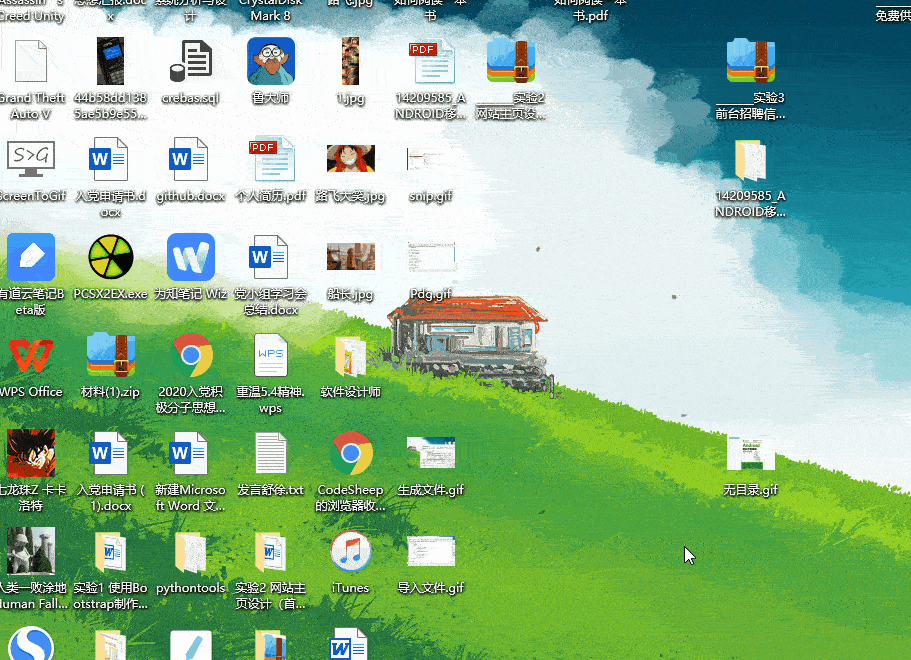Select the 44b58dd138 image file icon
Viewport: 911px width, 660px height.
[110, 62]
